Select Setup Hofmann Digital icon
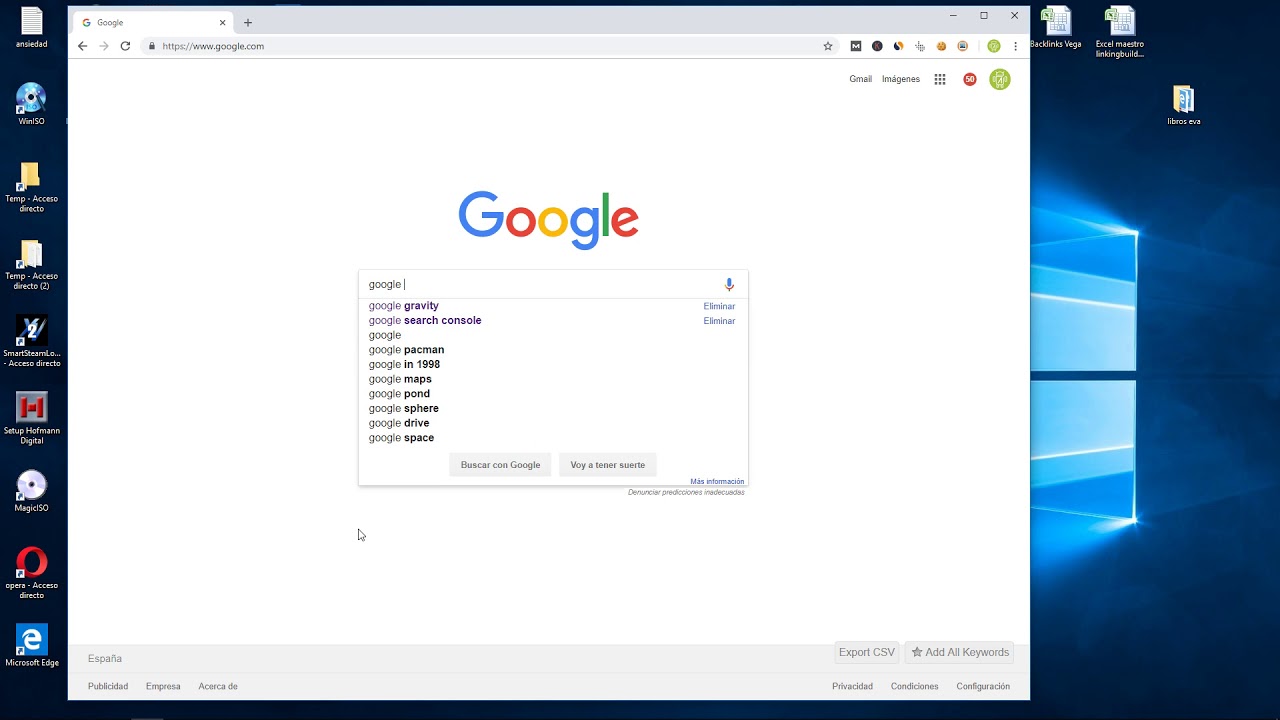 pos(32,419)
